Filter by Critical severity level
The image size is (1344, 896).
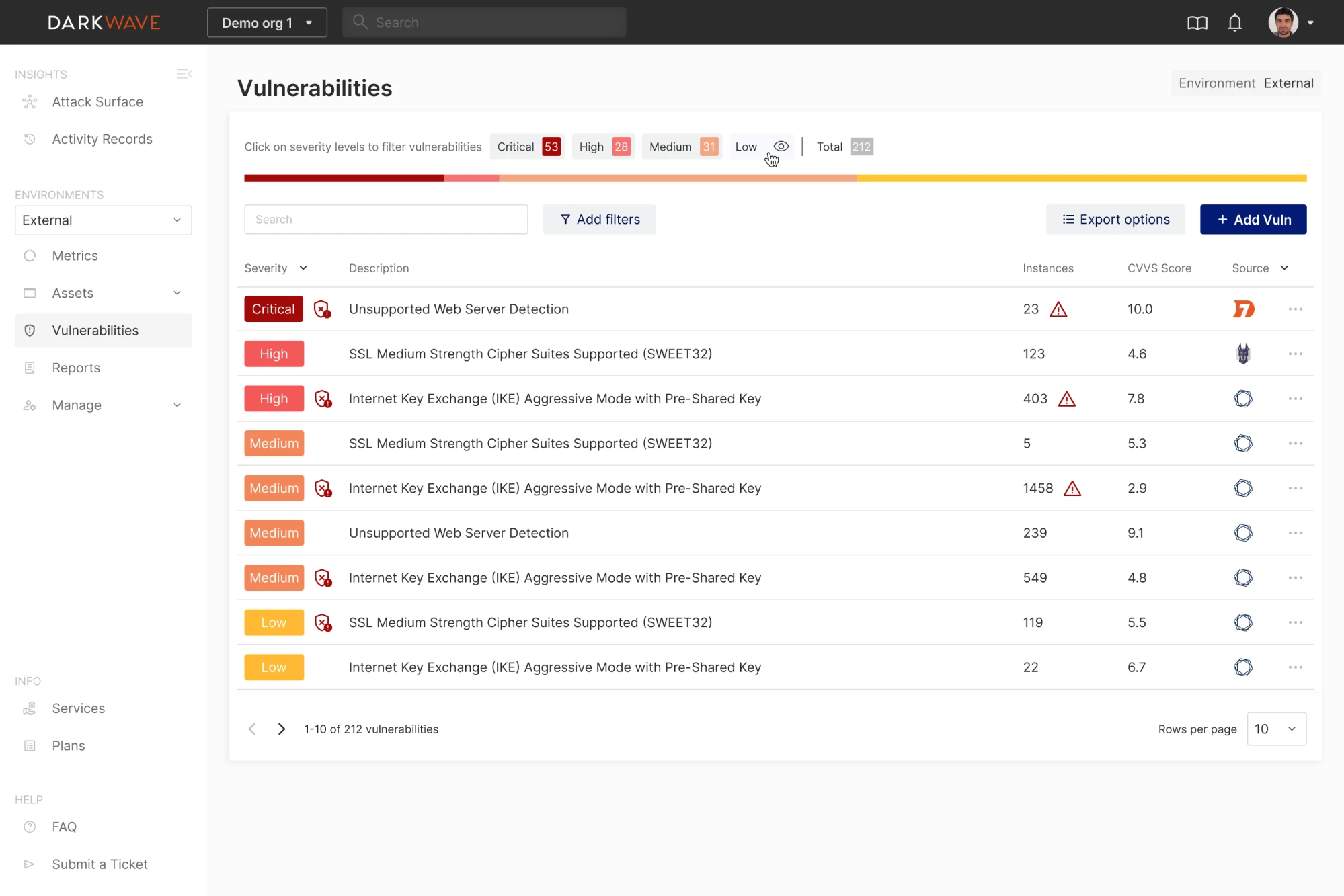(x=526, y=146)
